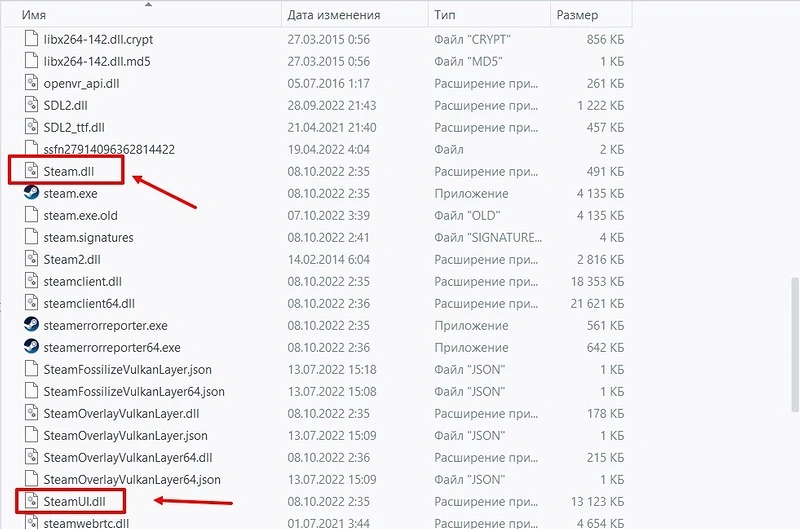Click the openvr_api.dll file icon
This screenshot has height=529, width=800.
pos(31,83)
